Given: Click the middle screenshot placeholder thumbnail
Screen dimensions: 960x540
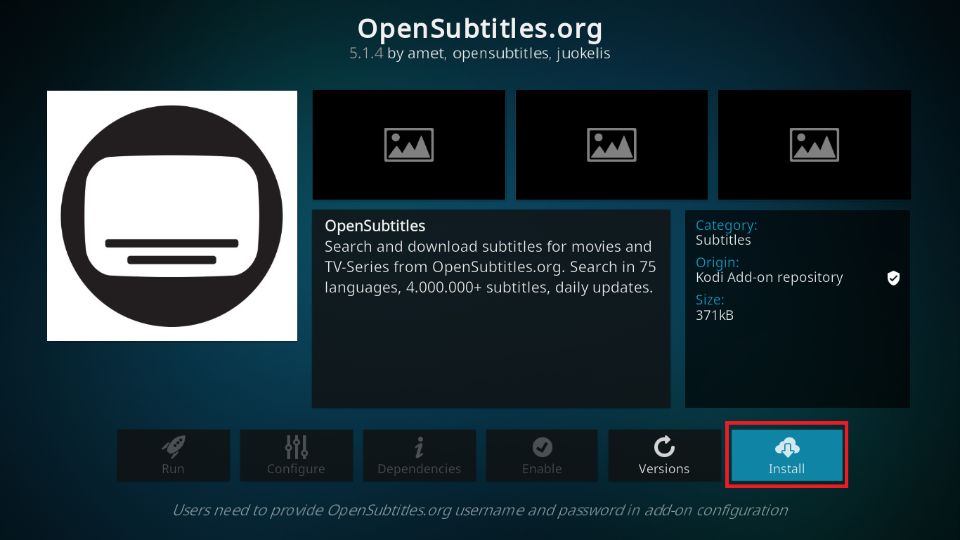Looking at the screenshot, I should [x=612, y=144].
